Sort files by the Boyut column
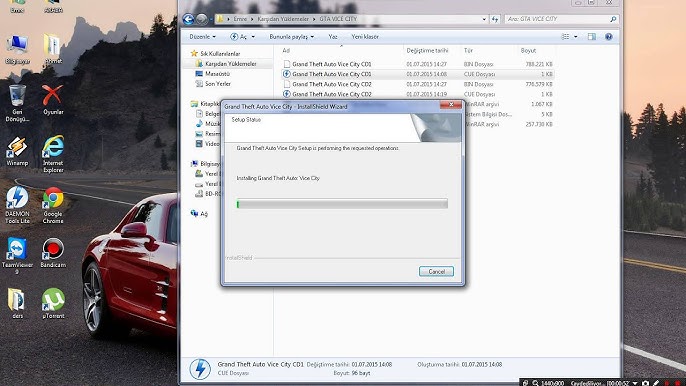The height and width of the screenshot is (386, 686). tap(528, 51)
